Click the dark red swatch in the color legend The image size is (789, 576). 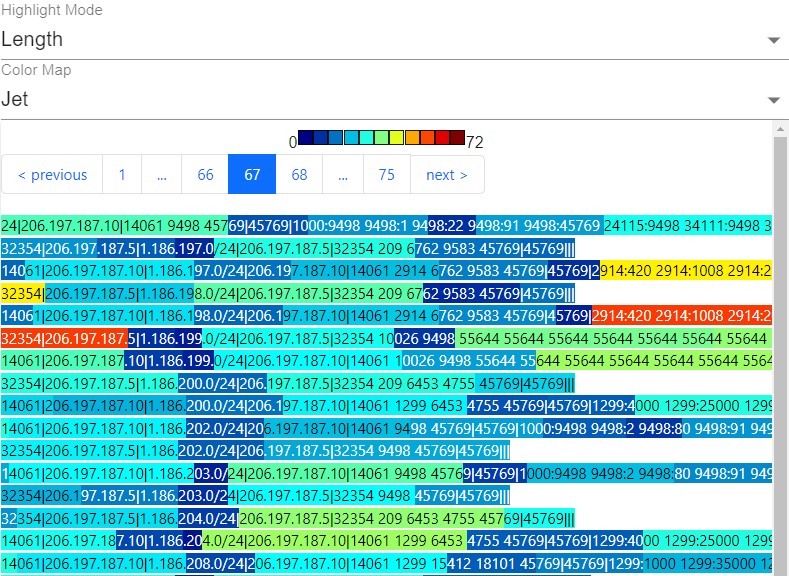pos(457,137)
